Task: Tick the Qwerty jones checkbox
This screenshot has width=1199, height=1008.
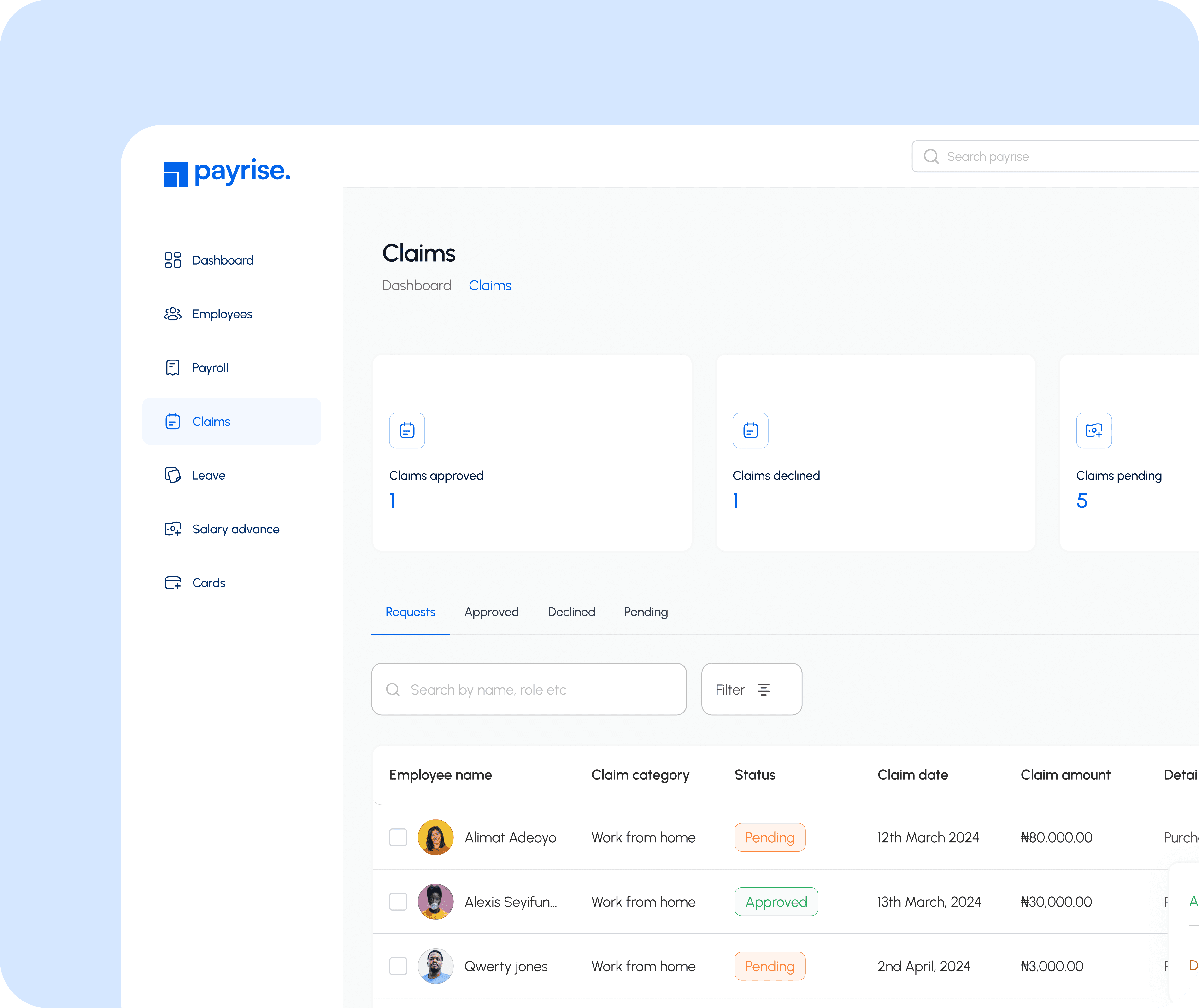Action: point(398,966)
